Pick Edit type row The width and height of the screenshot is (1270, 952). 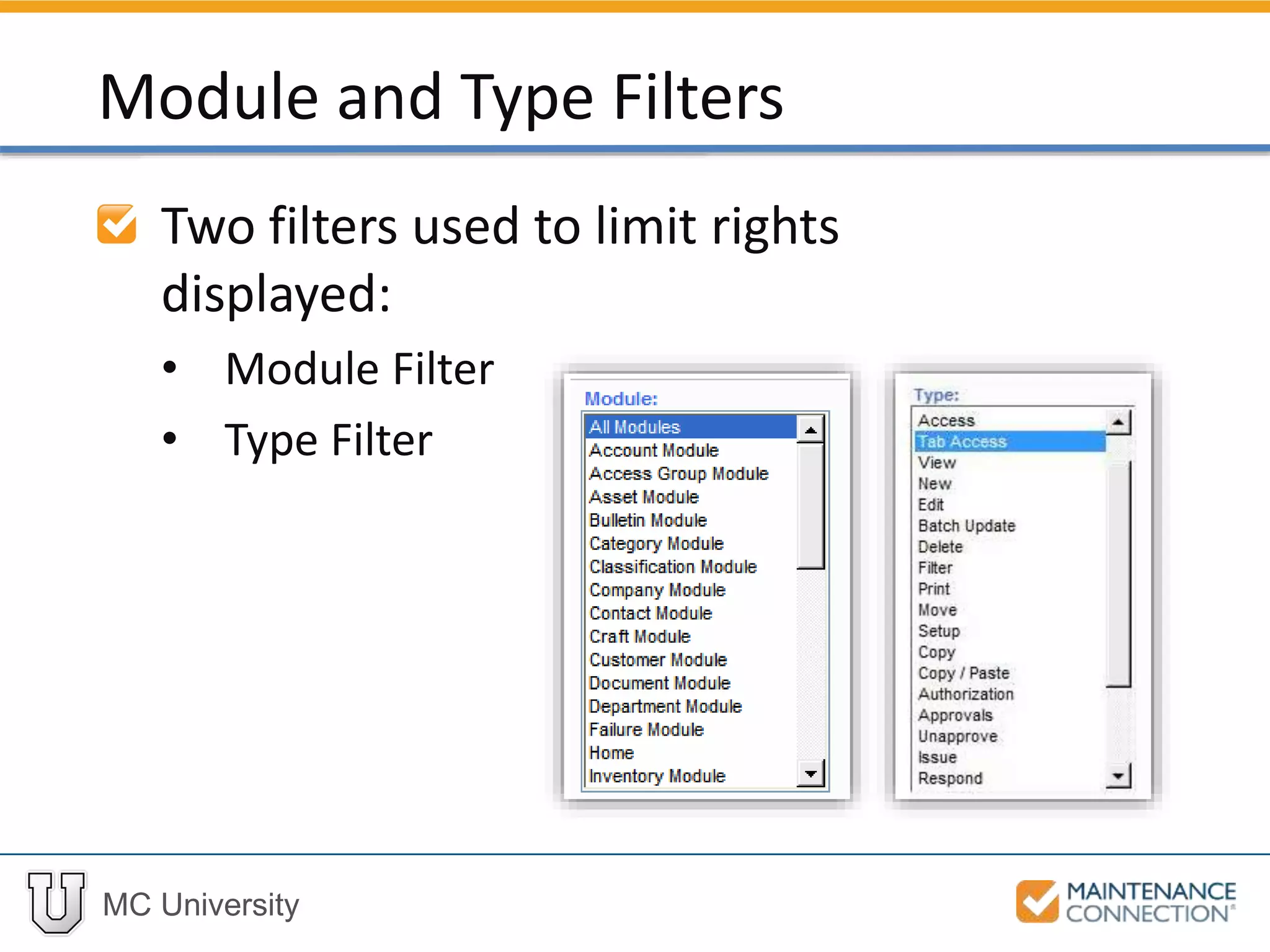pyautogui.click(x=1010, y=505)
